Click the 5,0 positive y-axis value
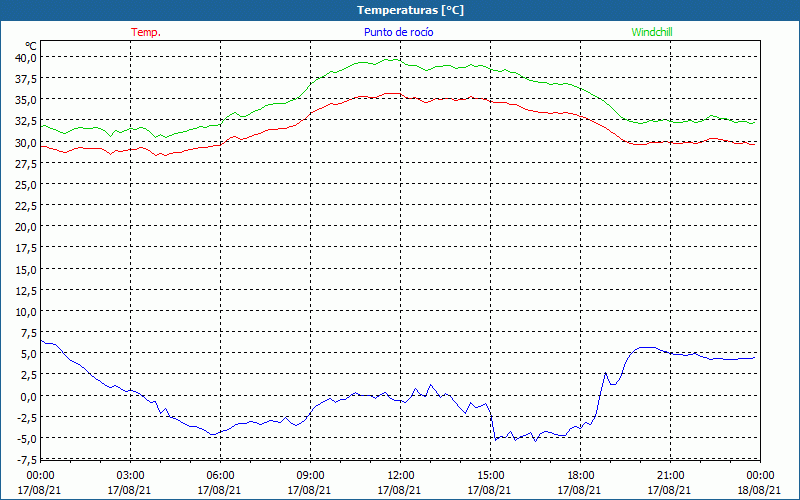Viewport: 800px width, 500px height. [x=28, y=354]
